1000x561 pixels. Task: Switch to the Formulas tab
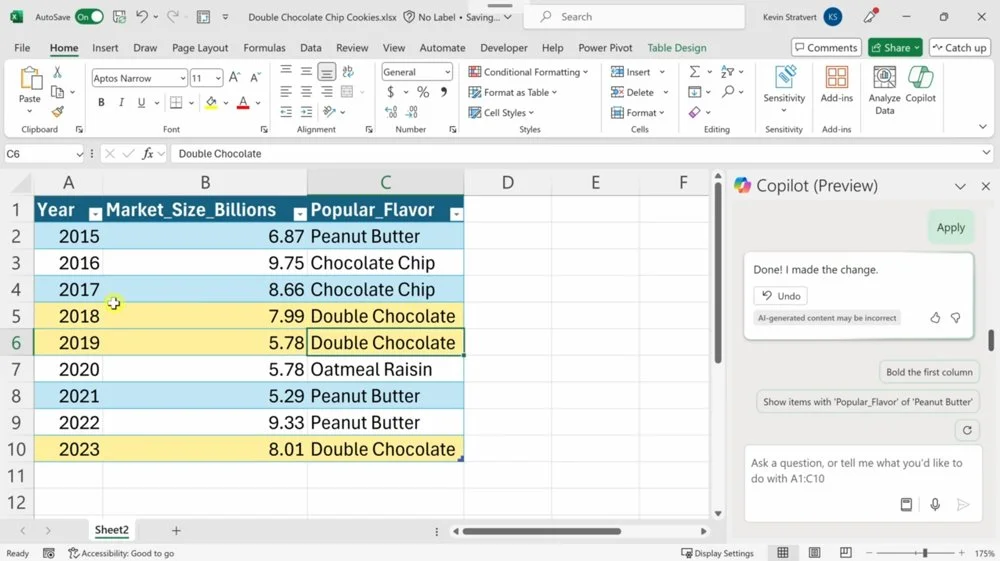point(264,48)
